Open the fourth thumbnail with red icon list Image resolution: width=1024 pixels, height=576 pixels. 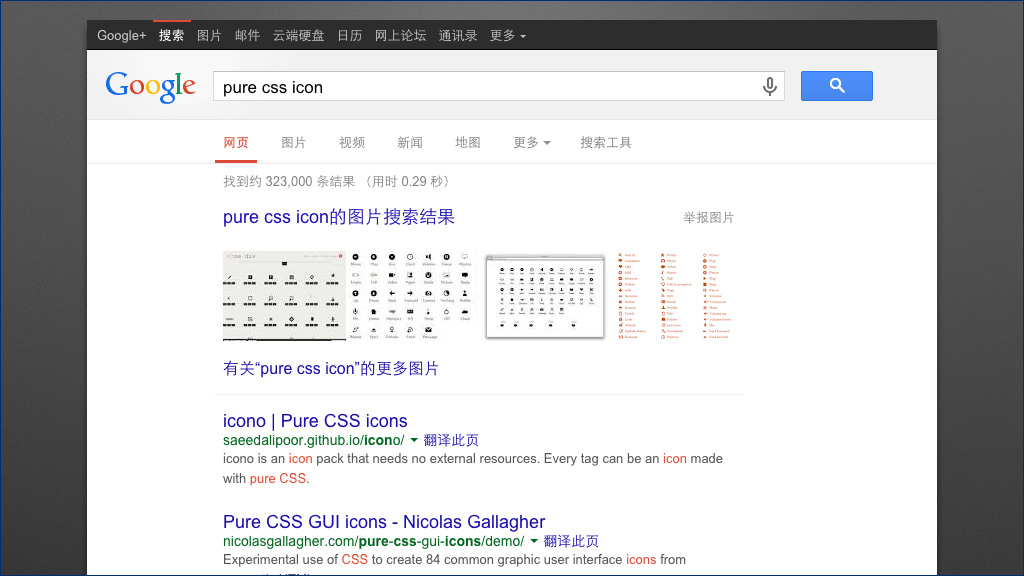(x=675, y=296)
